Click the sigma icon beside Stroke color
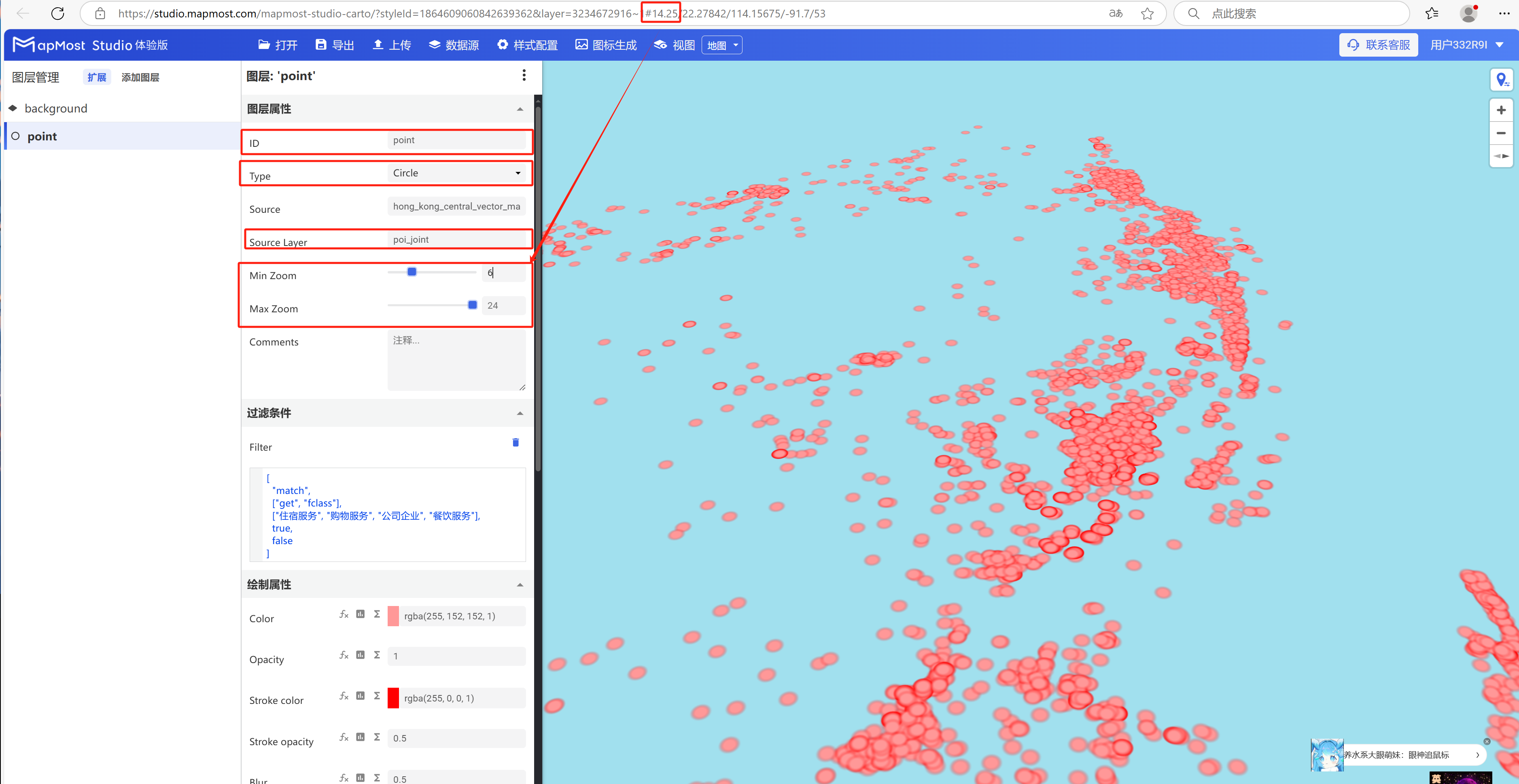 point(377,696)
